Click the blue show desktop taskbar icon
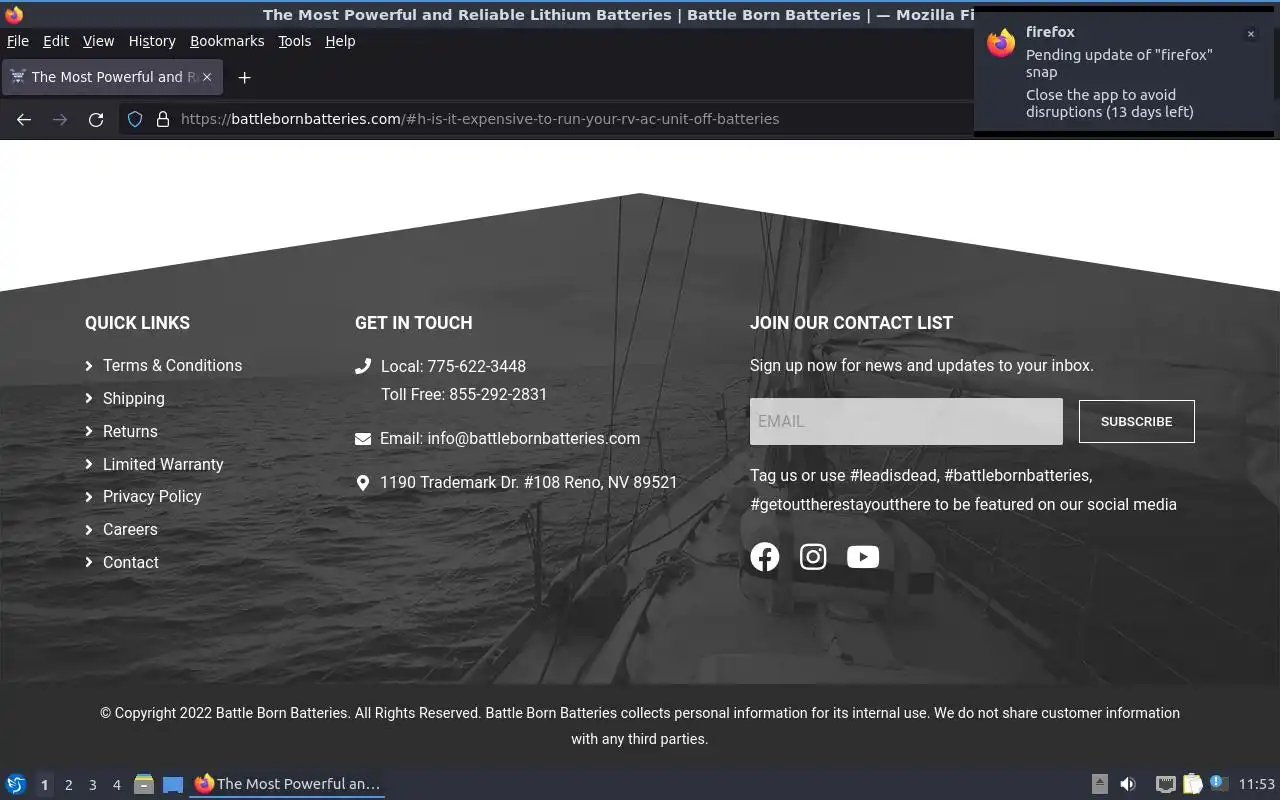This screenshot has height=800, width=1280. click(x=173, y=784)
